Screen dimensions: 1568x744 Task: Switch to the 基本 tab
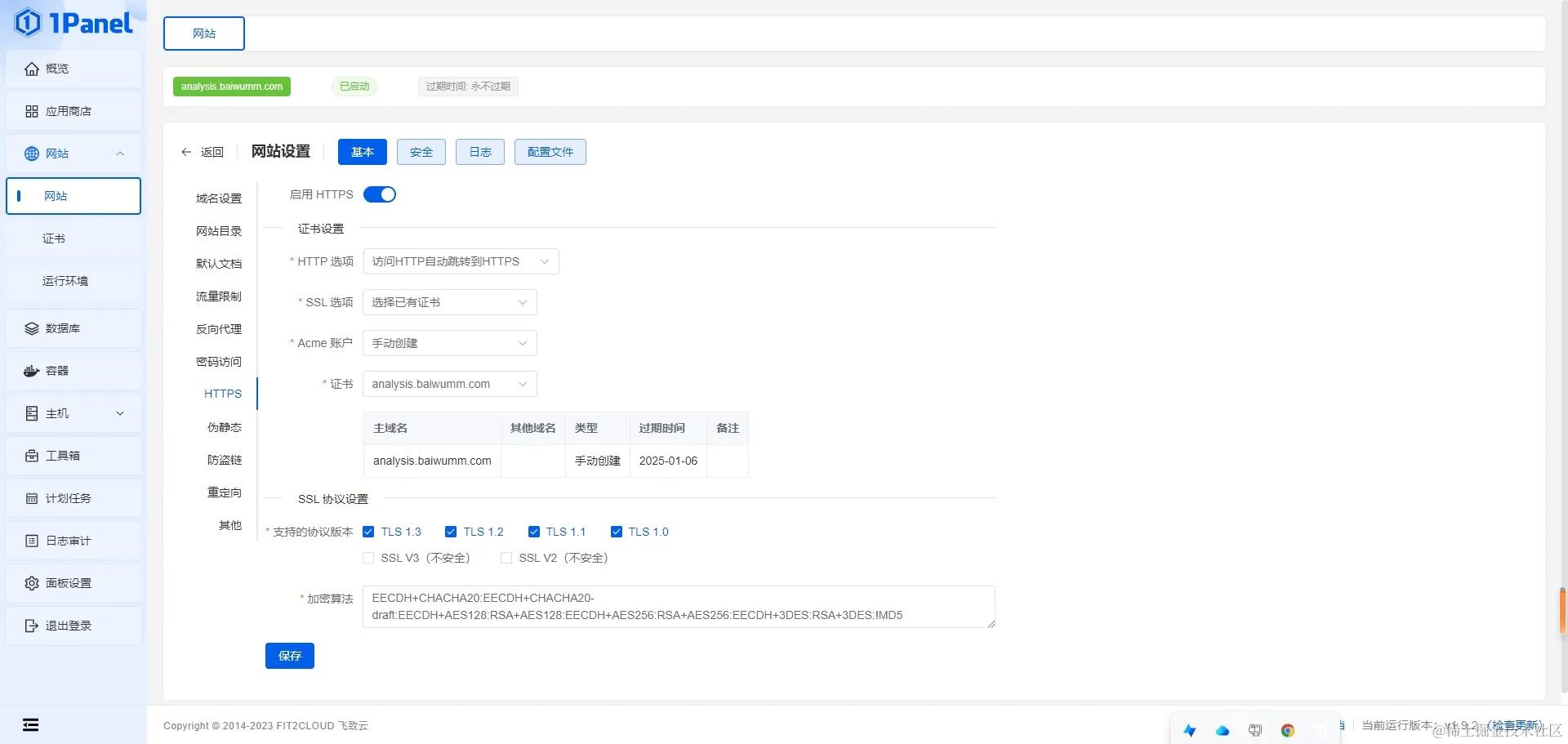(x=363, y=152)
